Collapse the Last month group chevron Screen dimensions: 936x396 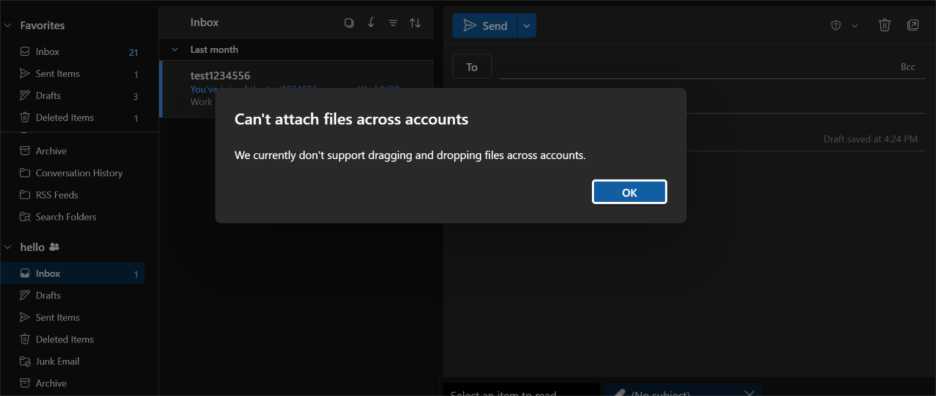[174, 50]
